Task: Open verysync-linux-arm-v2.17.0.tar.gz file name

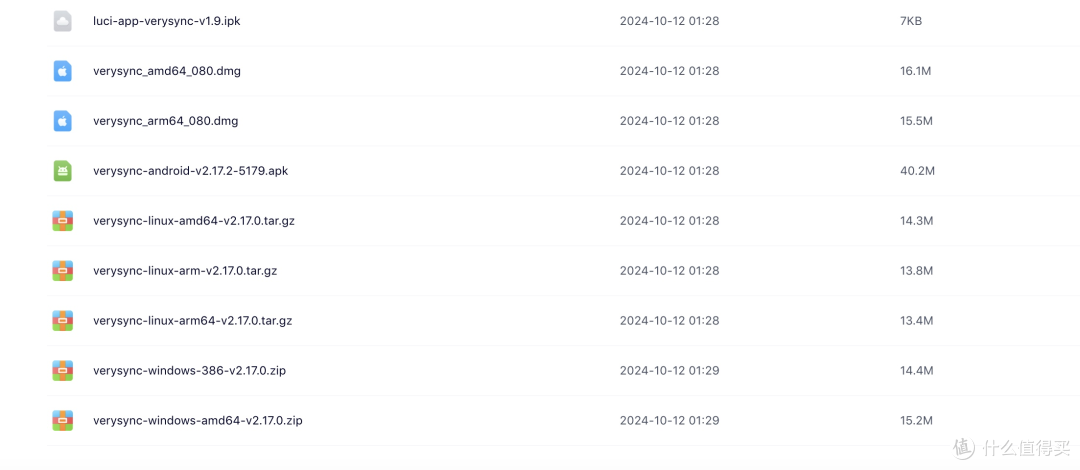Action: 185,271
